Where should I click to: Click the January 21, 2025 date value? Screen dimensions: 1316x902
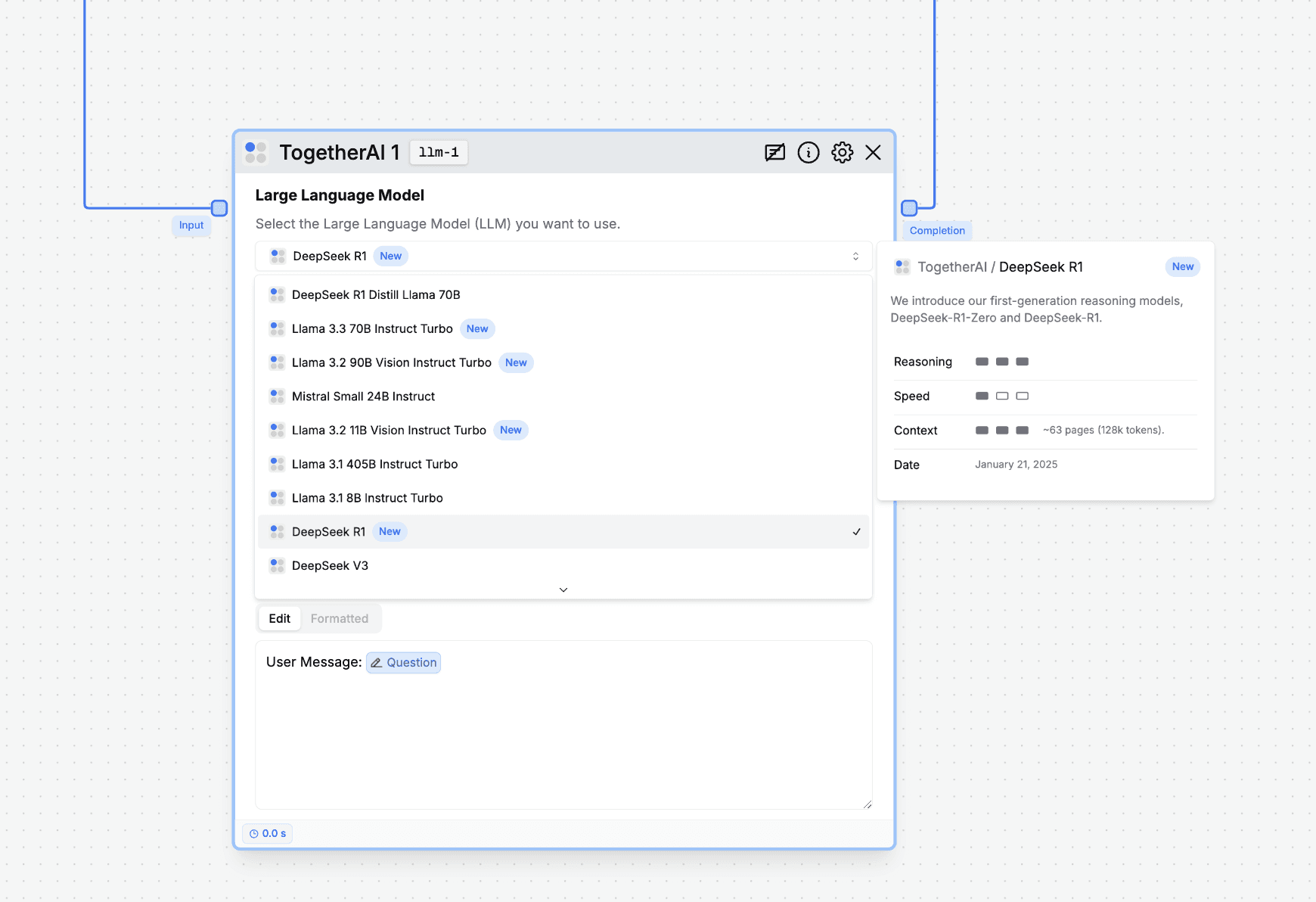click(1016, 465)
